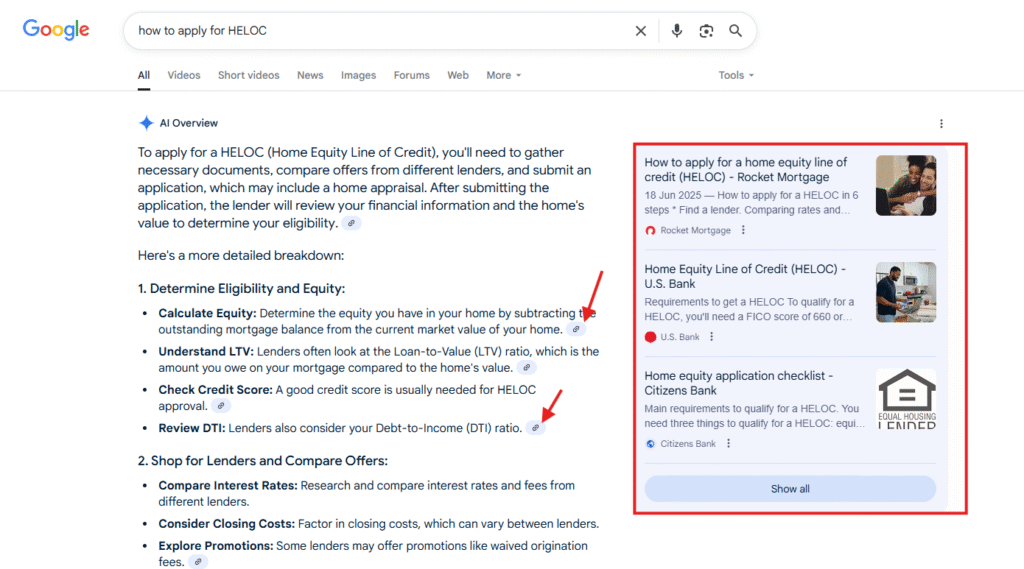Open source link icon after Review DTI
This screenshot has width=1024, height=569.
pyautogui.click(x=536, y=428)
